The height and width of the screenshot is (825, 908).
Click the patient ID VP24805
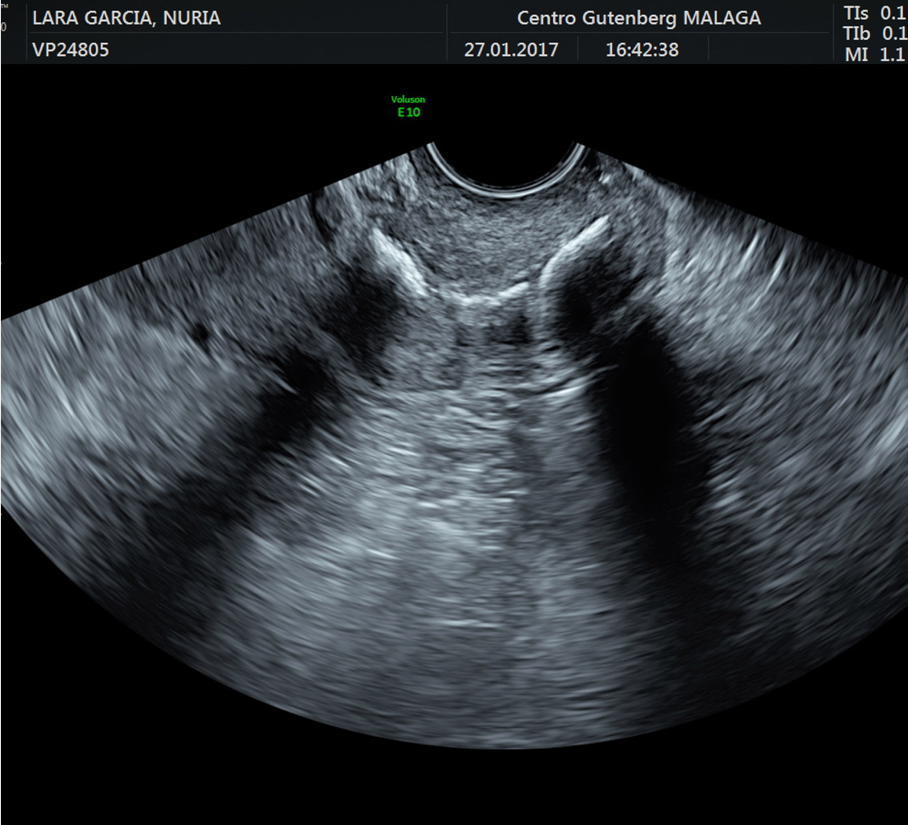[71, 50]
